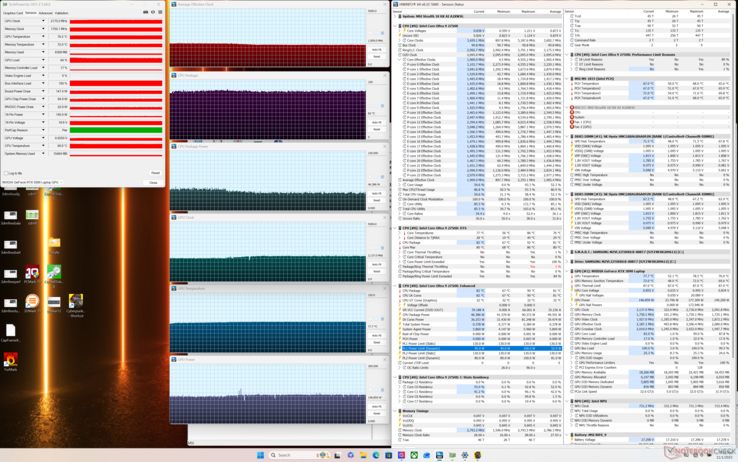Open the GPU Clock sensor dropdown
Screen dimensions: 738x462
click(x=43, y=21)
